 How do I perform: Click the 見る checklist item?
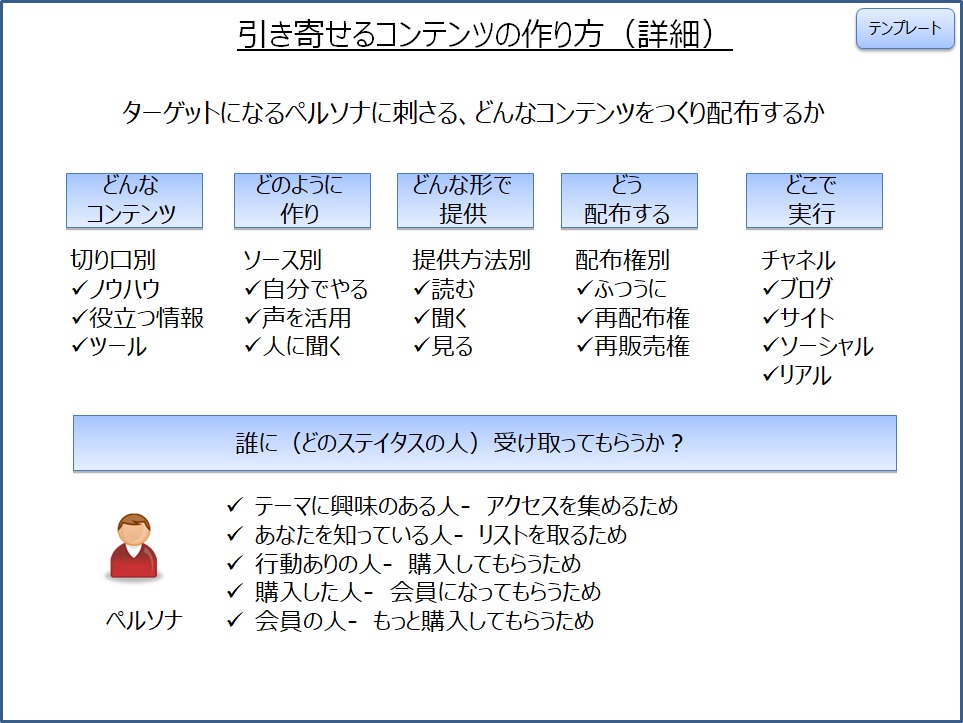pos(443,347)
